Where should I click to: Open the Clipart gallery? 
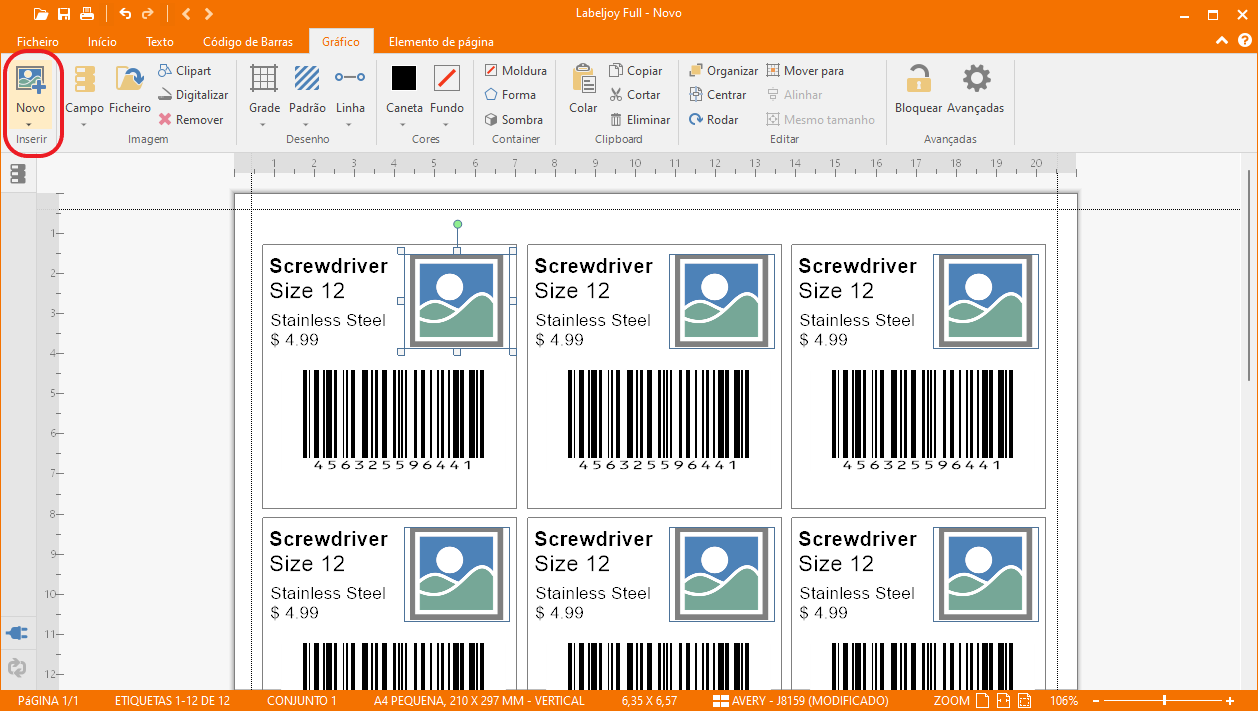click(184, 71)
